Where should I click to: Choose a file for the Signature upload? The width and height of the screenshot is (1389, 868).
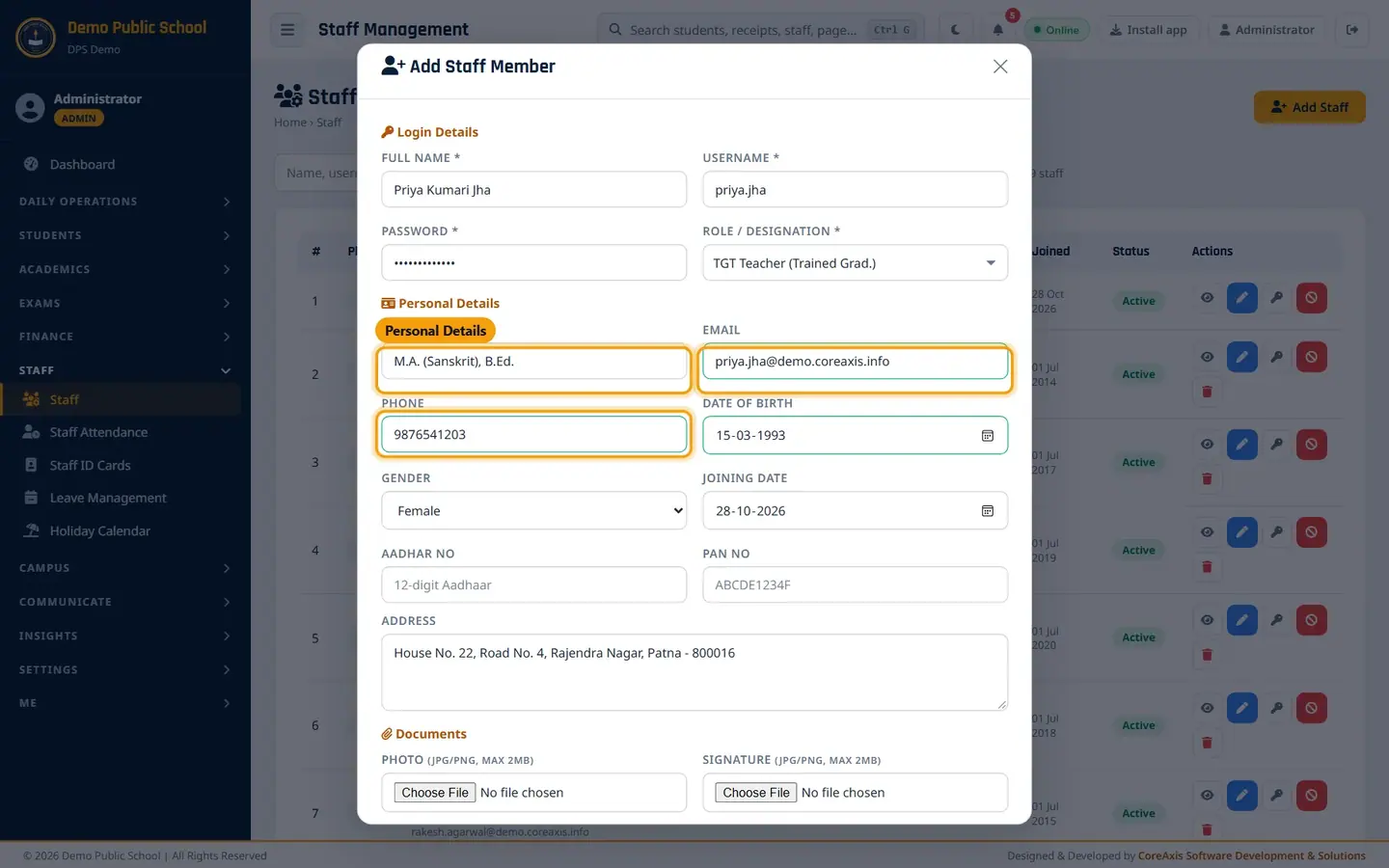[756, 793]
